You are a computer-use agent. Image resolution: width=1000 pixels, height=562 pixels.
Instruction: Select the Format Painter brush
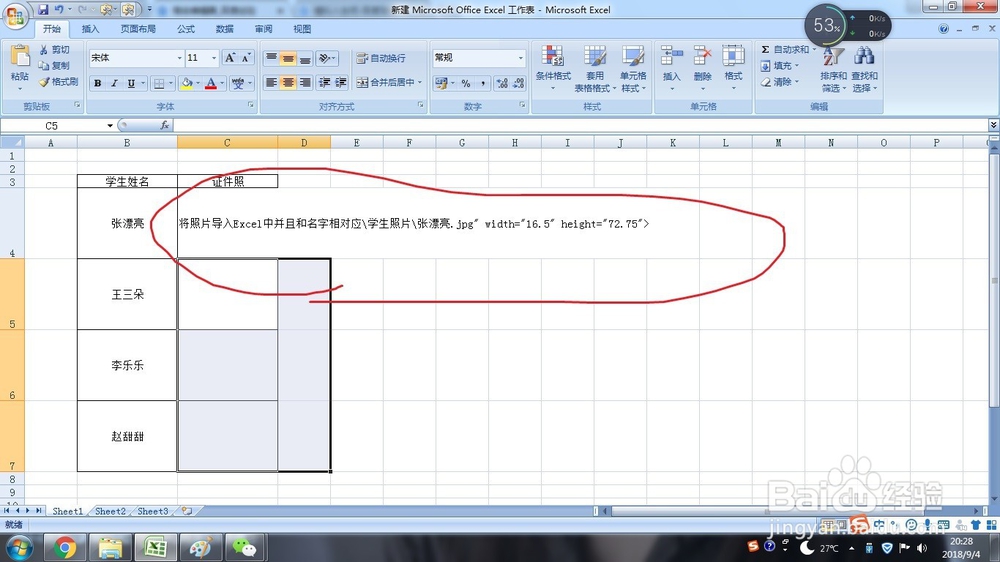point(44,82)
